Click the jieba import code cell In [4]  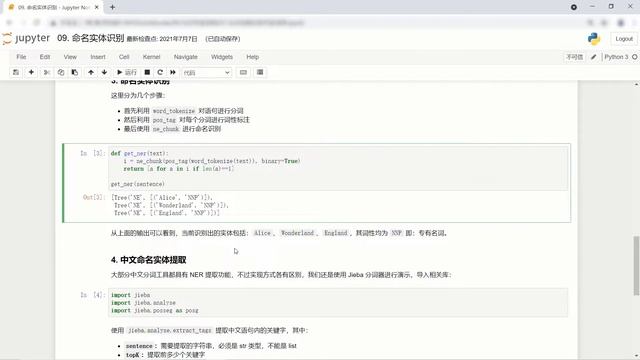coord(338,303)
